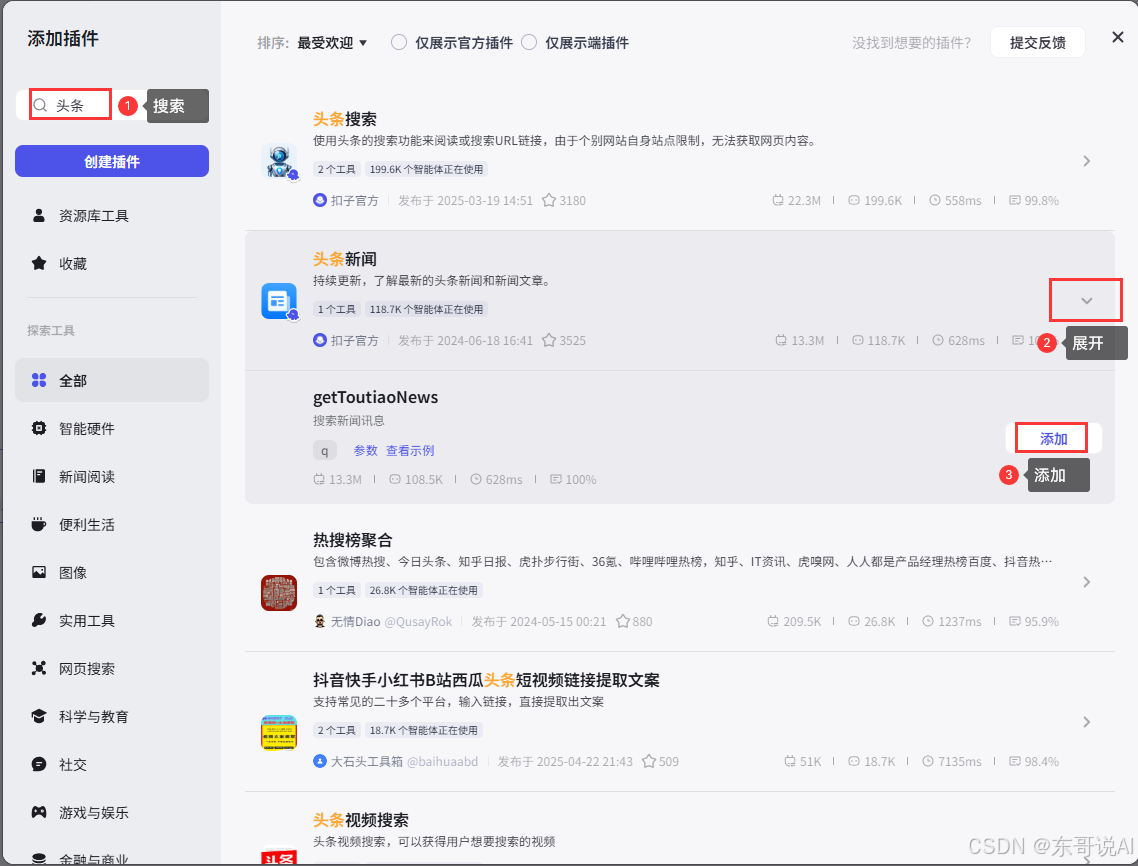This screenshot has width=1138, height=866.
Task: Click the 头条新闻 blue plugin icon
Action: coord(279,301)
